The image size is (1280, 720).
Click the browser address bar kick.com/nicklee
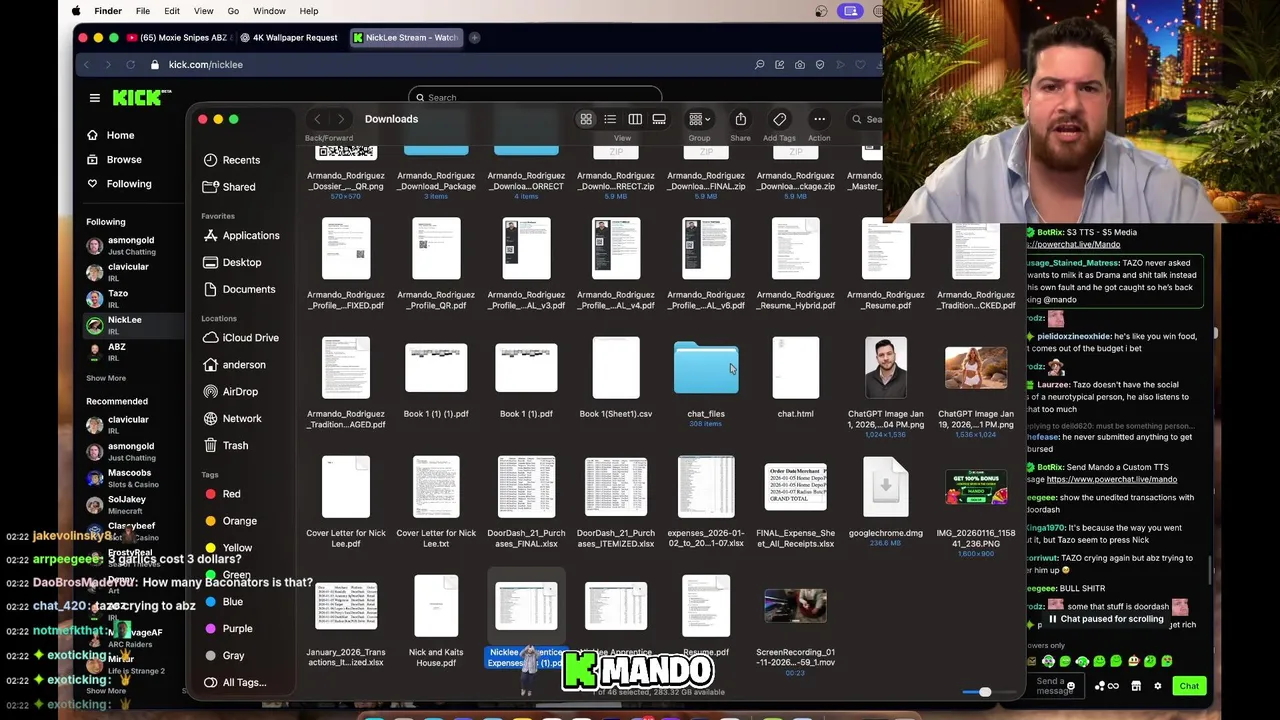(x=206, y=65)
